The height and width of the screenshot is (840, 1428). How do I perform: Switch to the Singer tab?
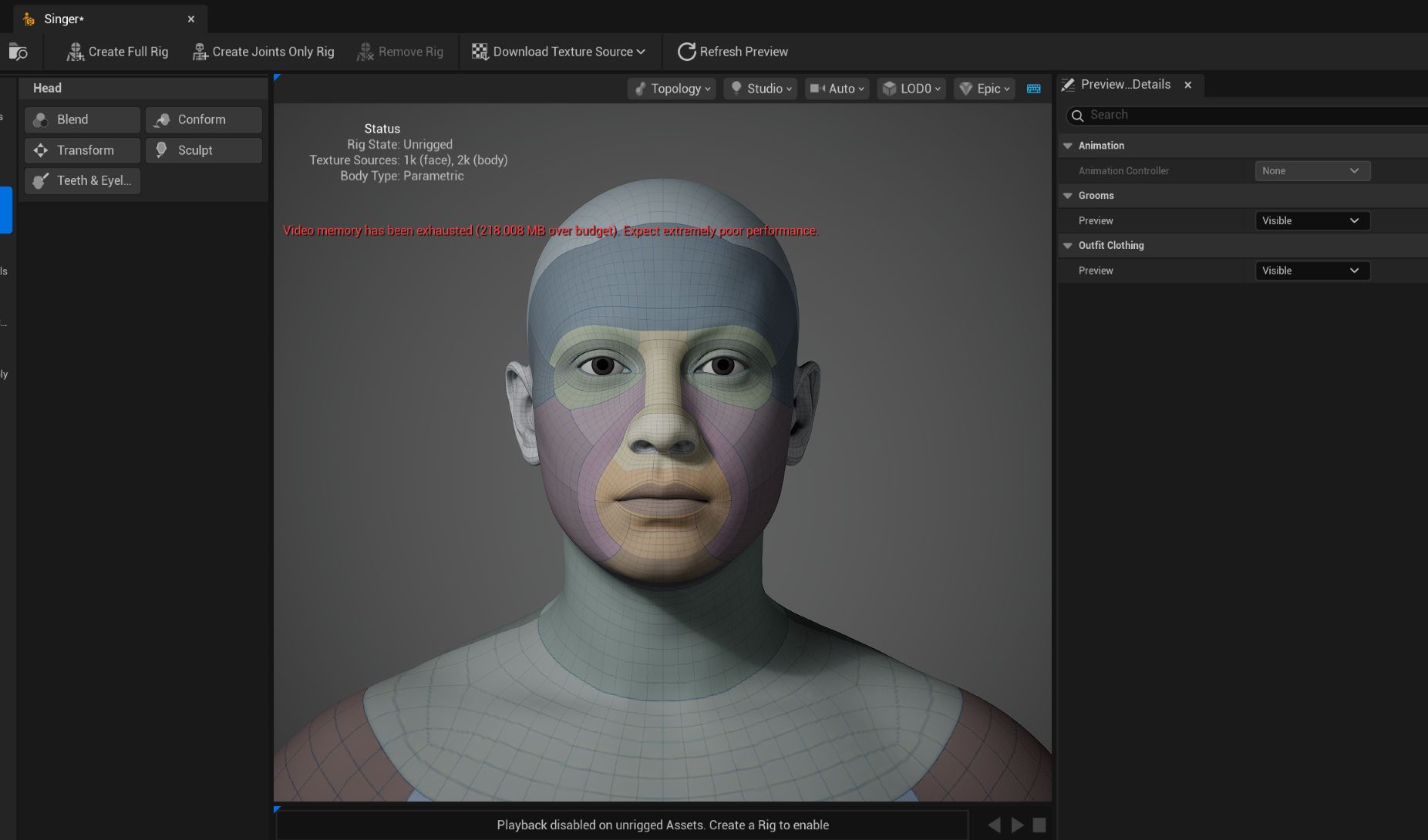coord(65,19)
